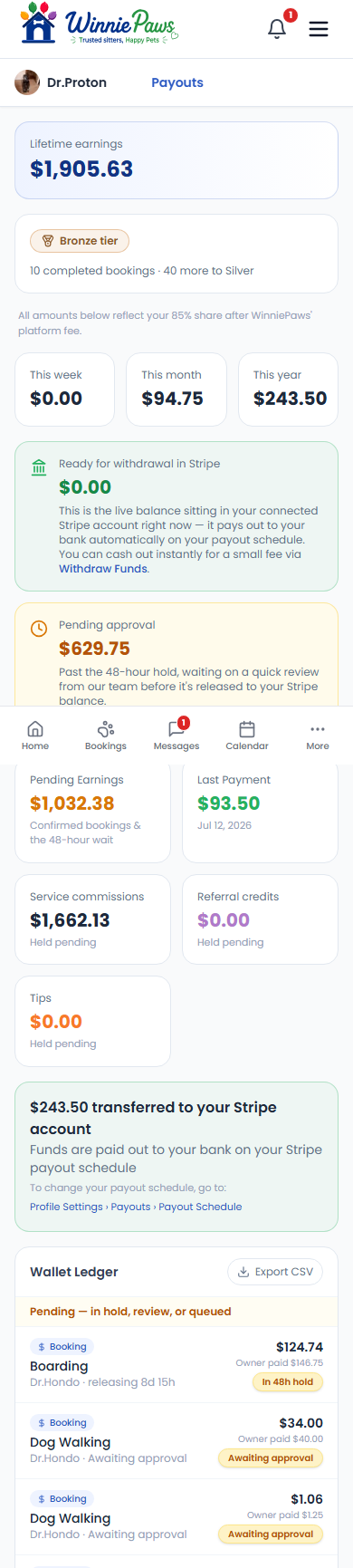Open the Boarding $124.74 ledger entry

coord(176,1364)
